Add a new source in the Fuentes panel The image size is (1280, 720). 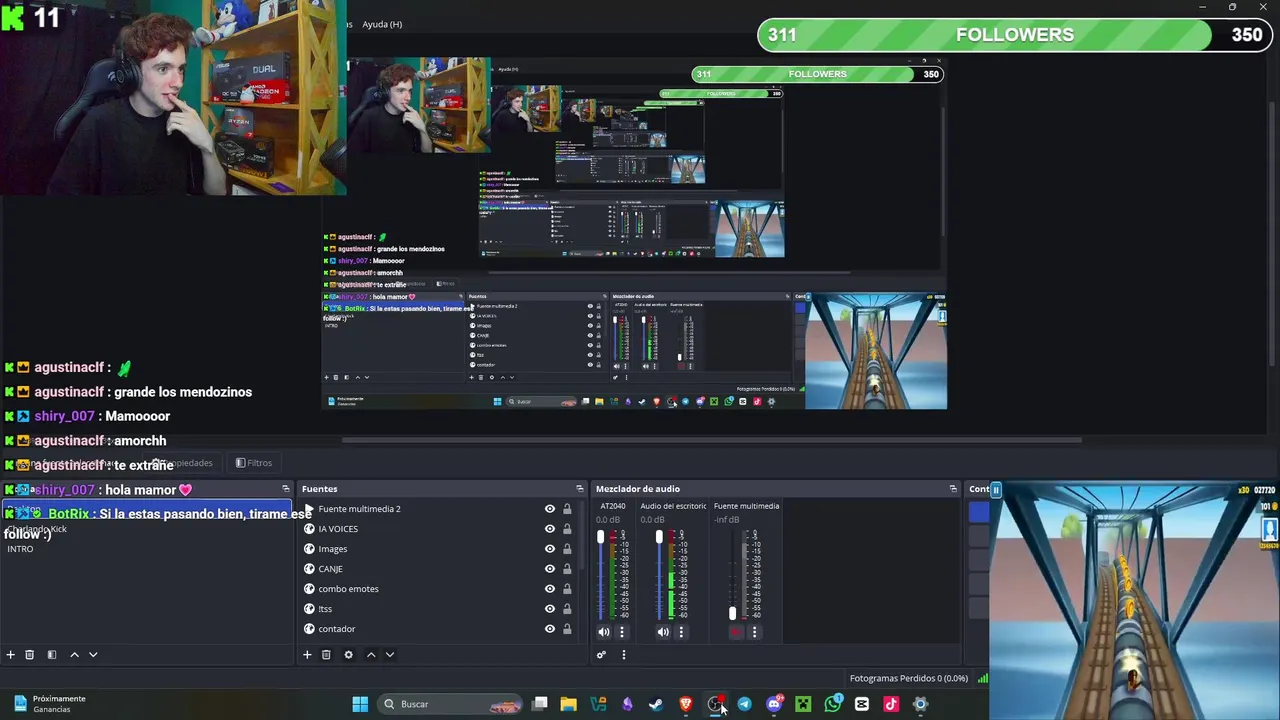pyautogui.click(x=307, y=655)
